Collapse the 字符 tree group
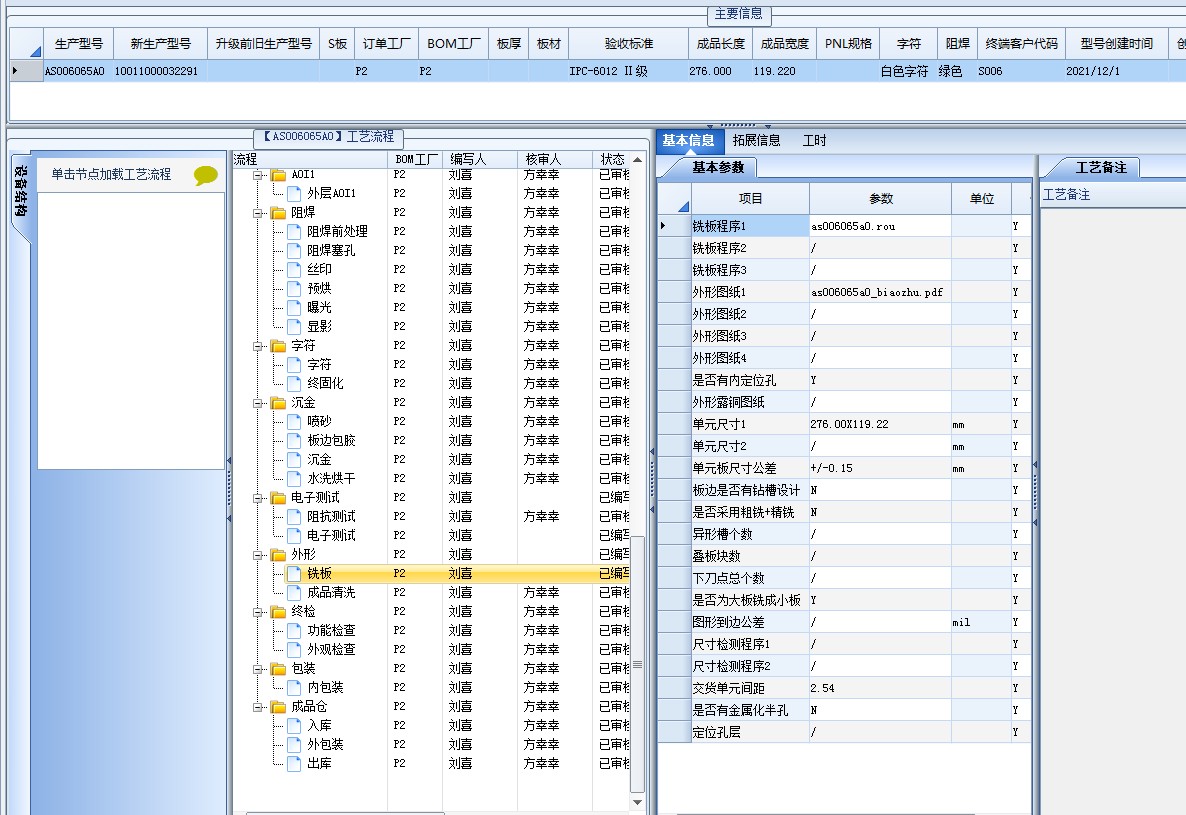1186x815 pixels. point(258,346)
